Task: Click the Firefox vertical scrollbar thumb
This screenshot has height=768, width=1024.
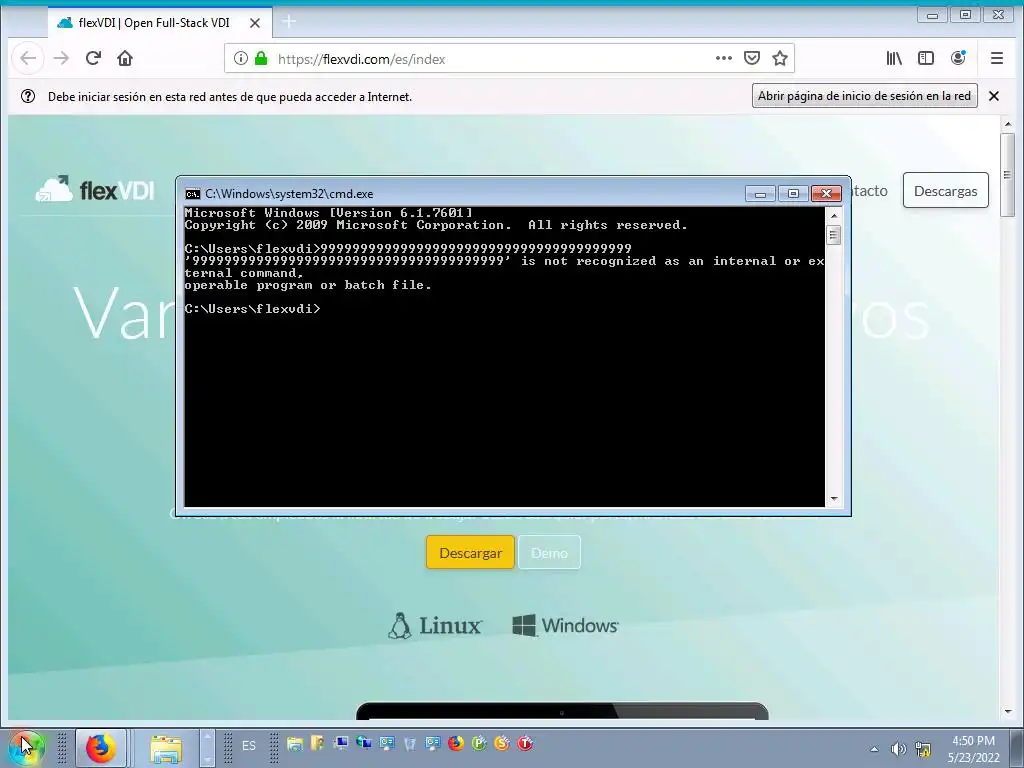Action: (x=1008, y=174)
